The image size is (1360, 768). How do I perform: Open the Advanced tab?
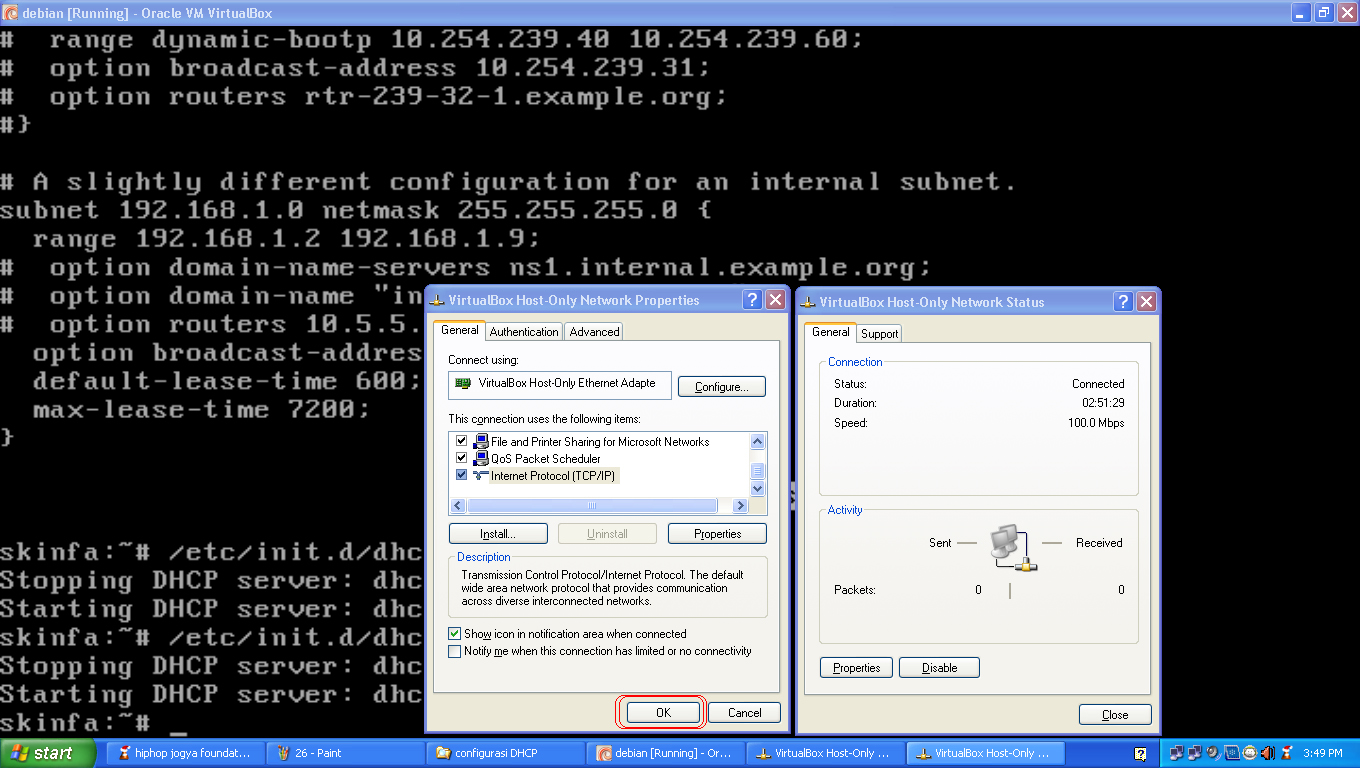[594, 332]
